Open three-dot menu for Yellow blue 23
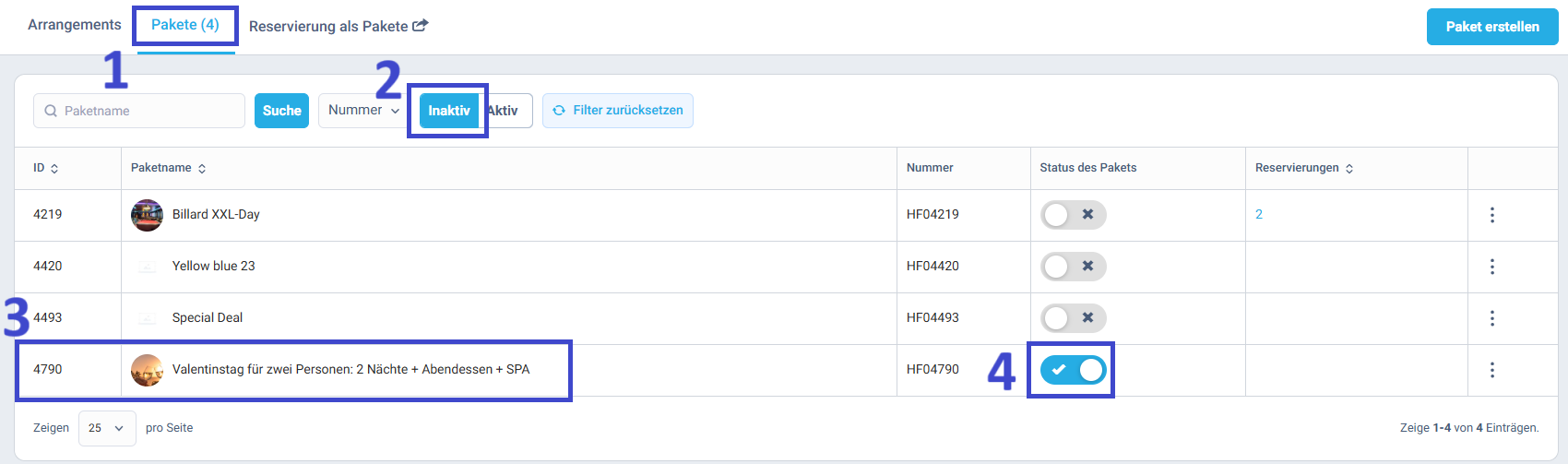Image resolution: width=1568 pixels, height=464 pixels. [1491, 267]
